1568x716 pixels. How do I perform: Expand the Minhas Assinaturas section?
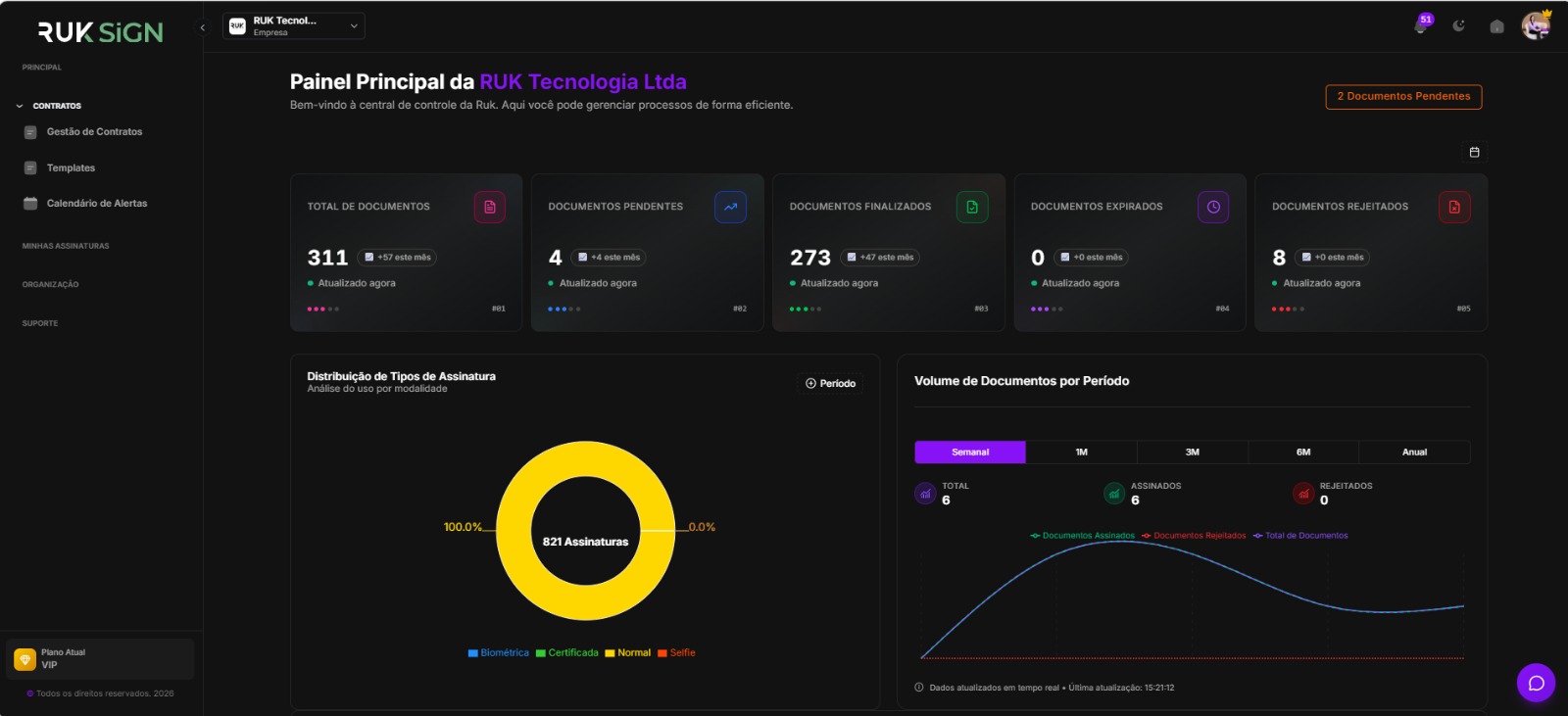[66, 246]
